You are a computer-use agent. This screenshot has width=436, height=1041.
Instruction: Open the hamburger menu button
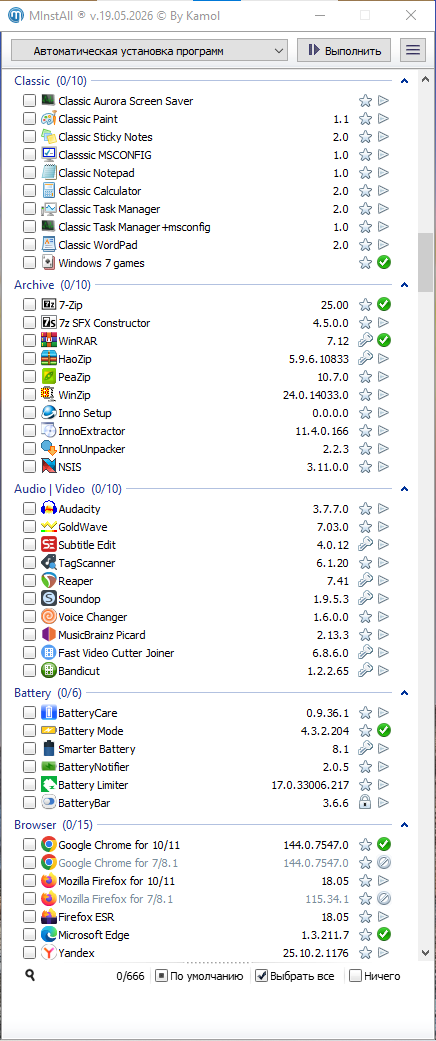413,50
